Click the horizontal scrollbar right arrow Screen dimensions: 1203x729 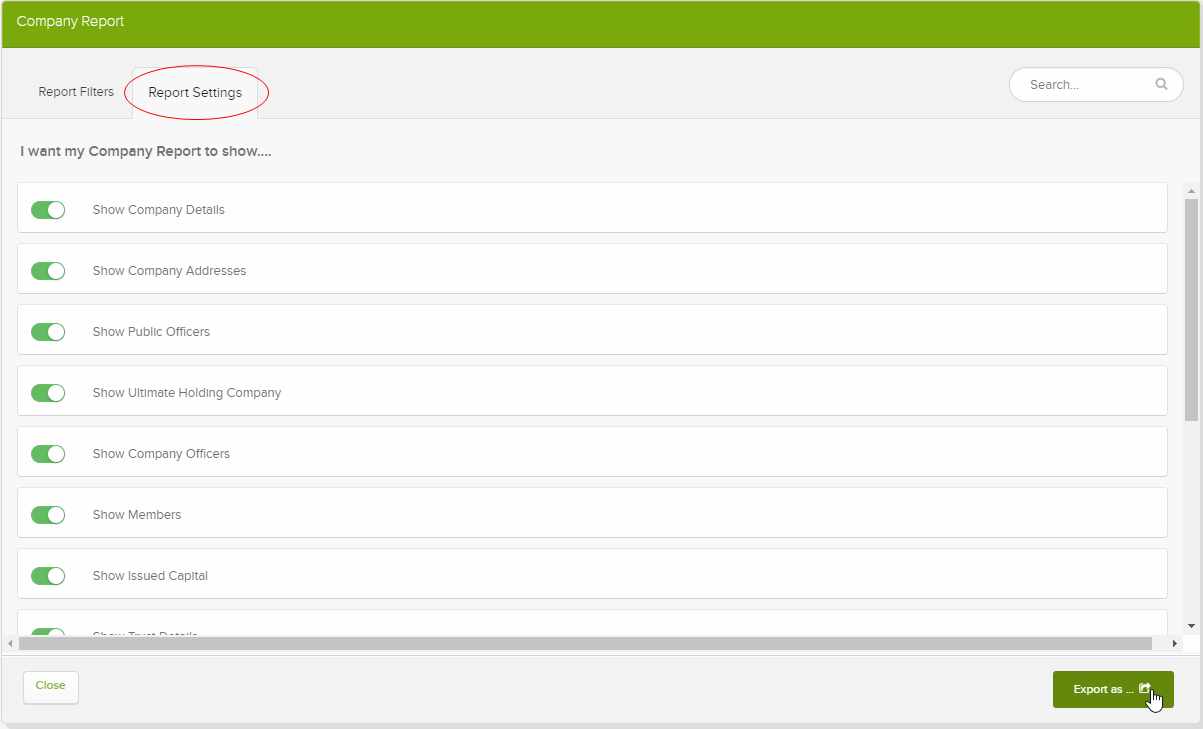(x=1176, y=643)
